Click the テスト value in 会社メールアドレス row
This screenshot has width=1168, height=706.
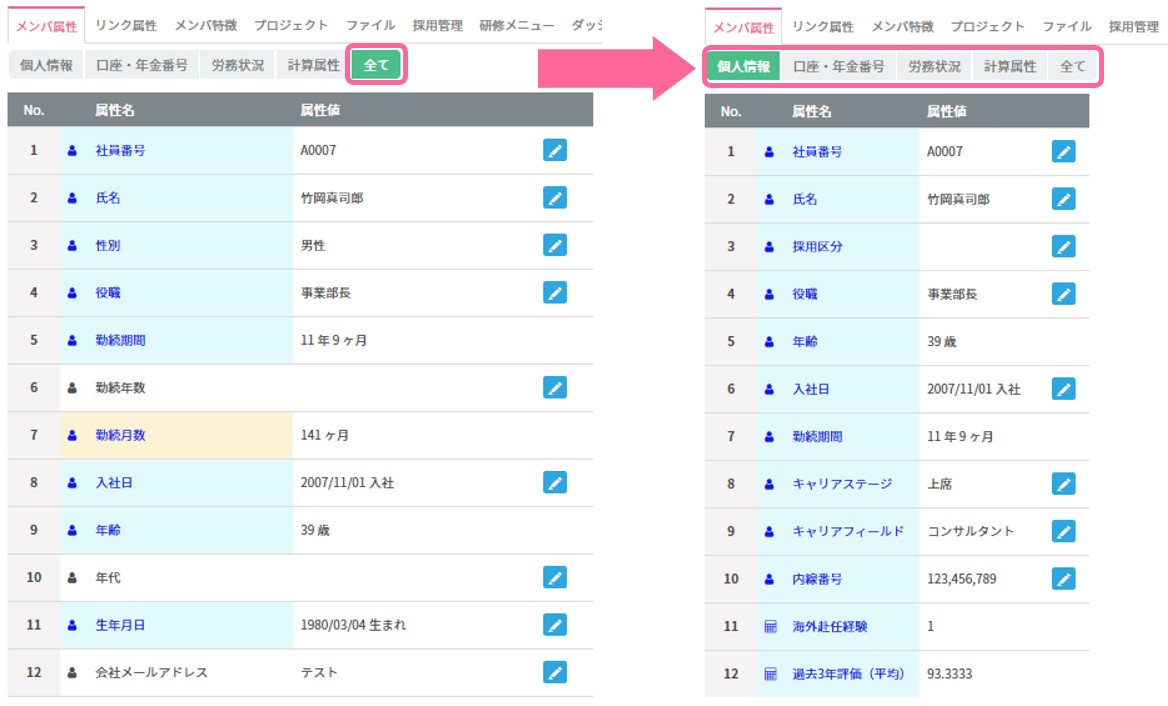coord(319,672)
